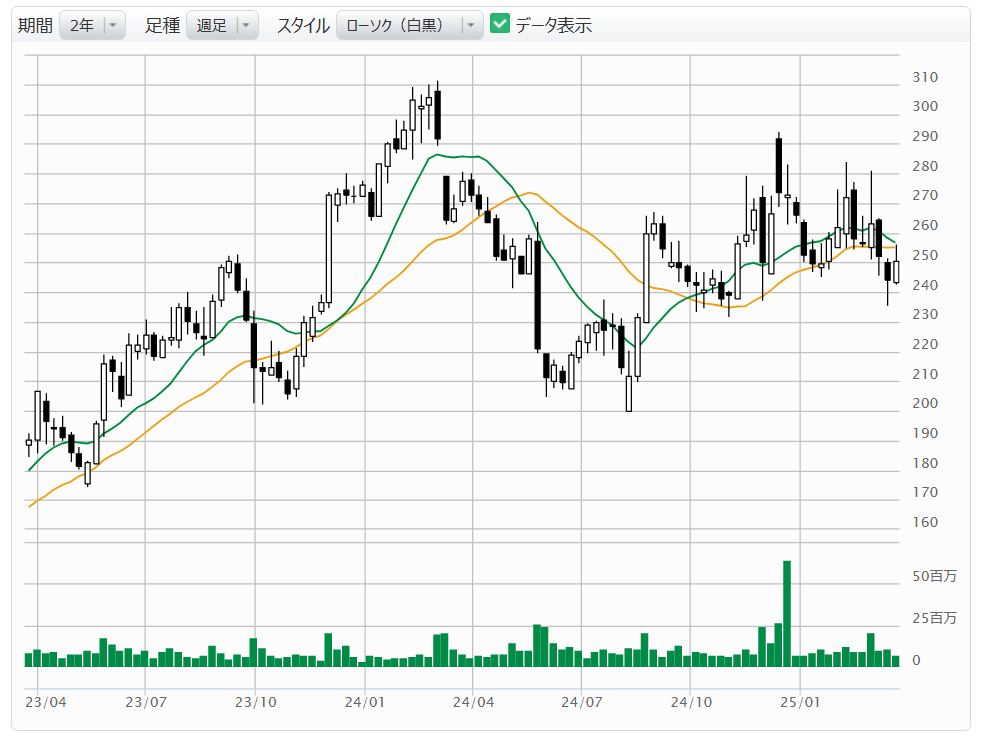
Task: Click the スタイル label
Action: 303,25
